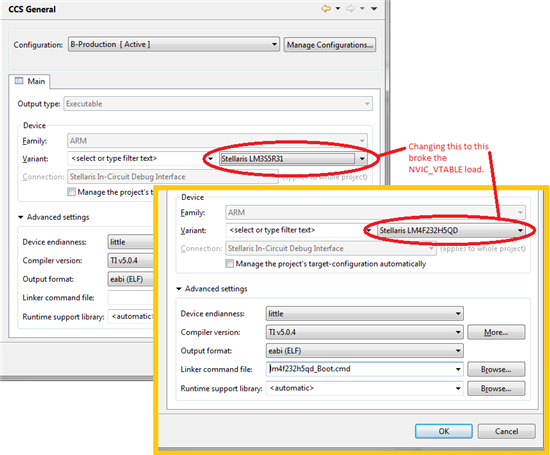This screenshot has height=455, width=550.
Task: Open the Compiler version TI v5.0.4 dropdown
Action: pyautogui.click(x=364, y=332)
